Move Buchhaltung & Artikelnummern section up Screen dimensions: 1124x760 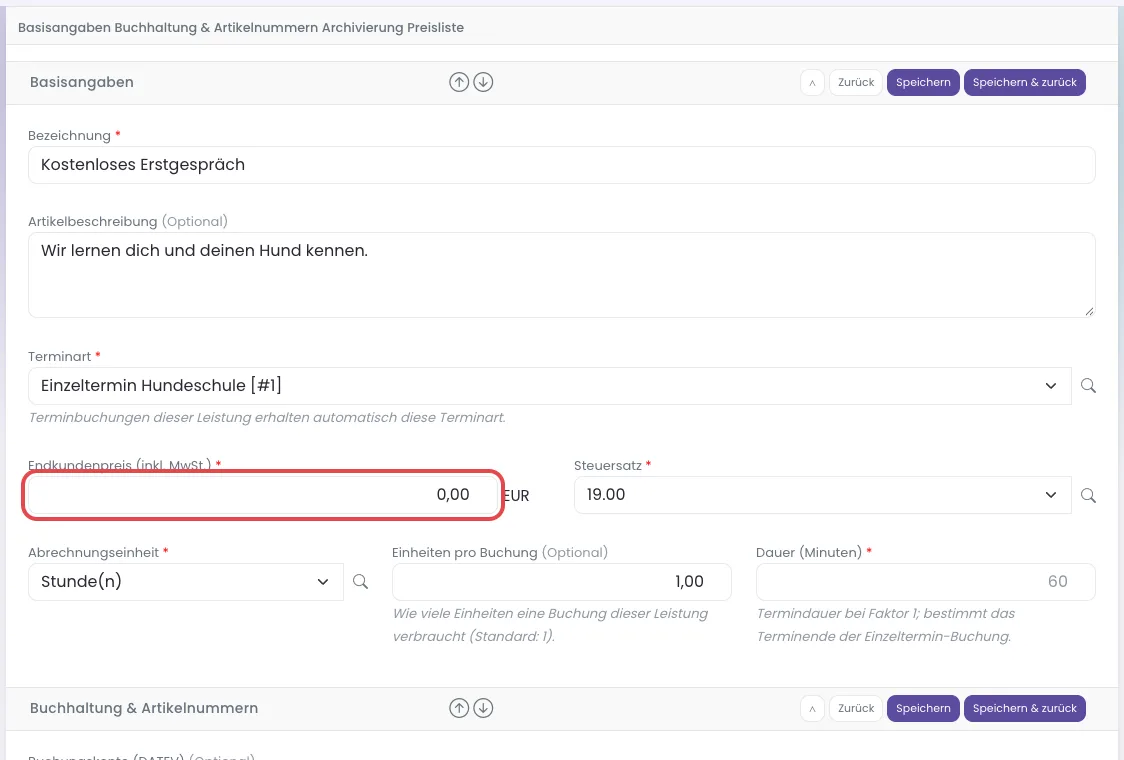459,708
